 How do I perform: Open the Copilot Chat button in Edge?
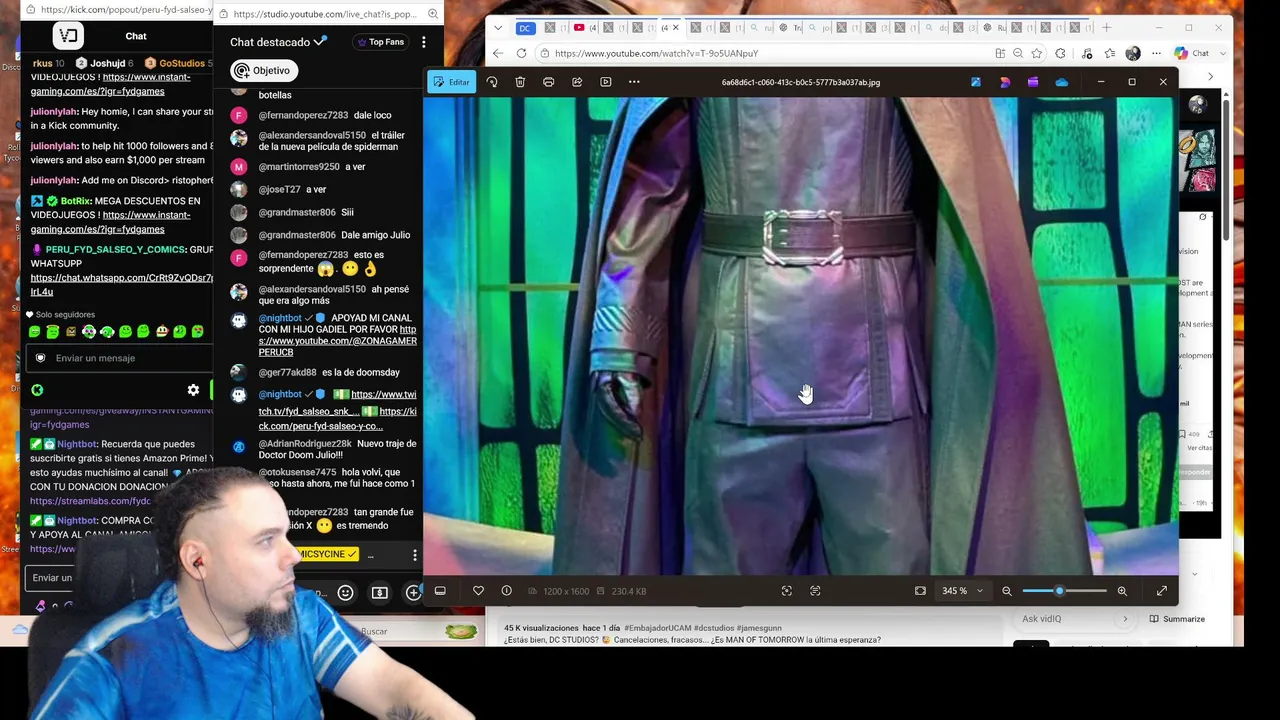pyautogui.click(x=1193, y=53)
